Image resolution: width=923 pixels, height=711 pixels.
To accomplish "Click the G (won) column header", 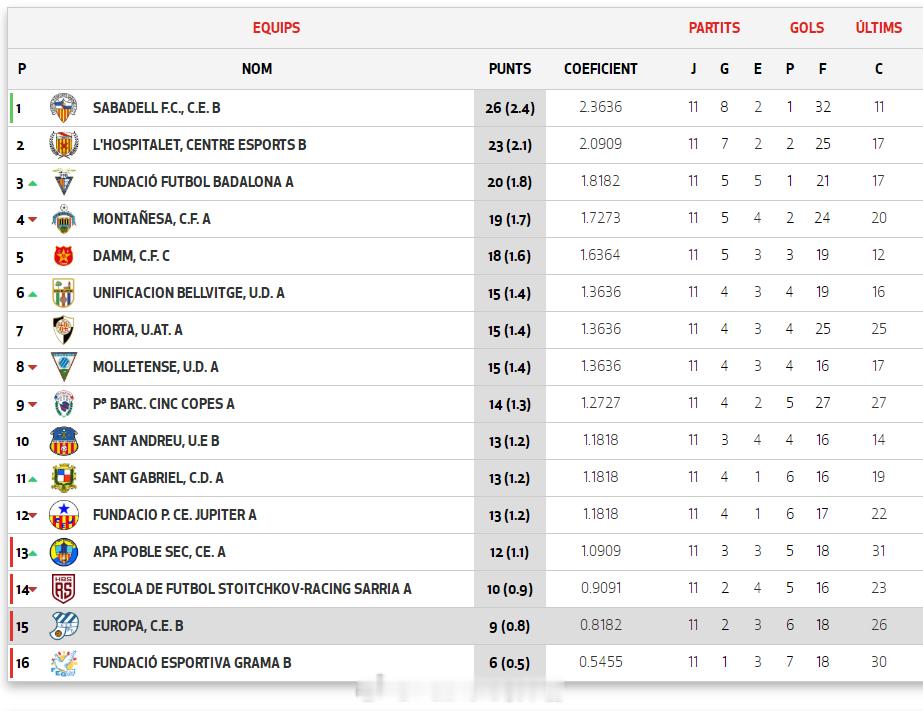I will [725, 69].
